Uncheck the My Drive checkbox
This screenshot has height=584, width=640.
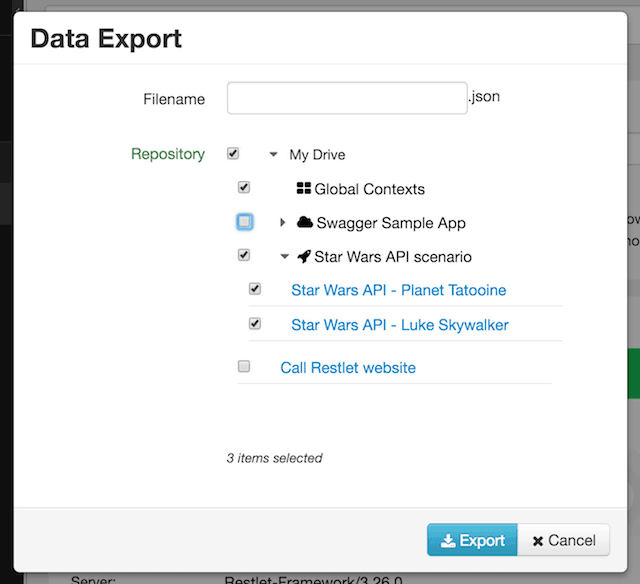233,154
